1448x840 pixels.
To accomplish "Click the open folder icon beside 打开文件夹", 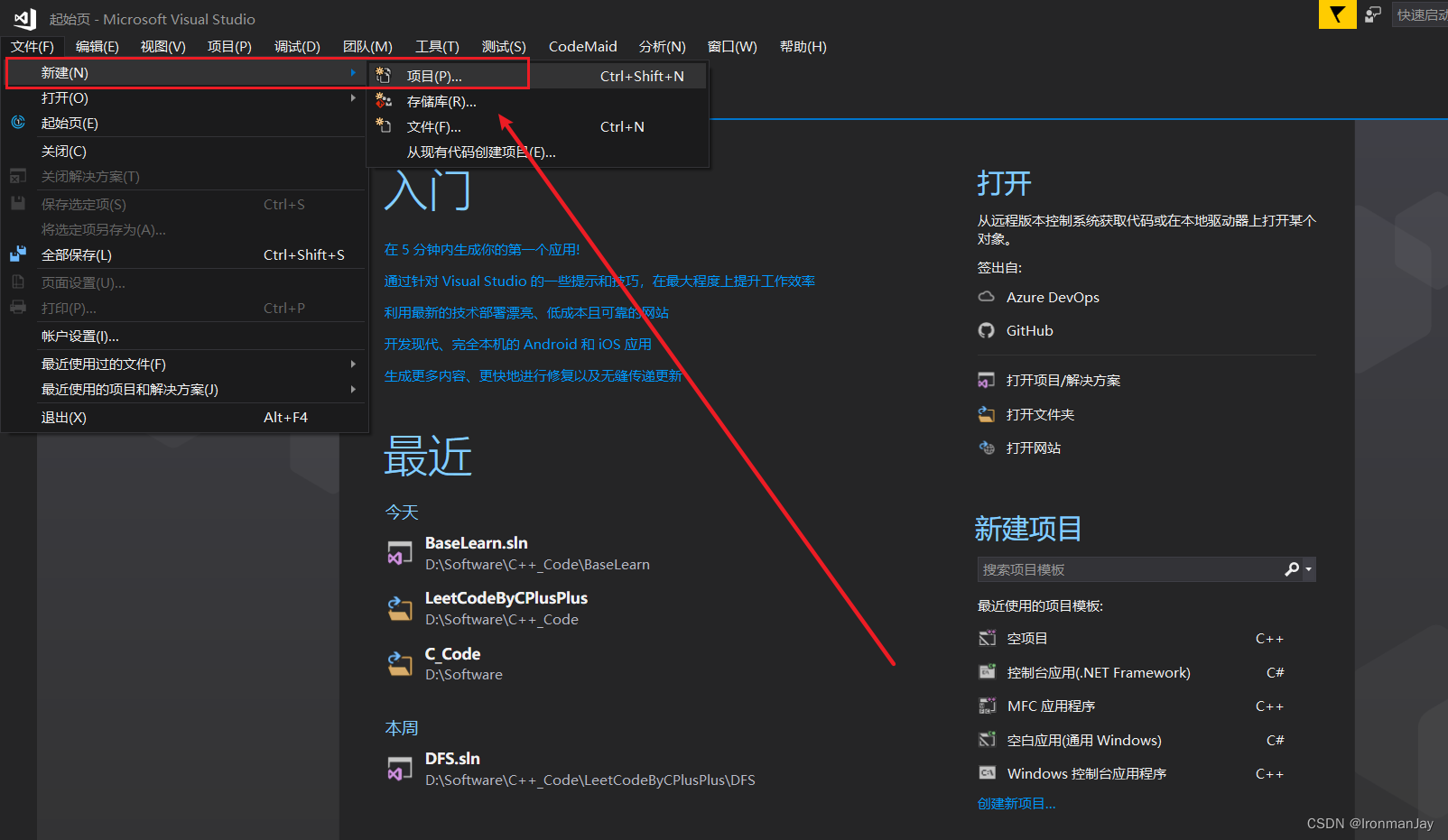I will (x=987, y=414).
